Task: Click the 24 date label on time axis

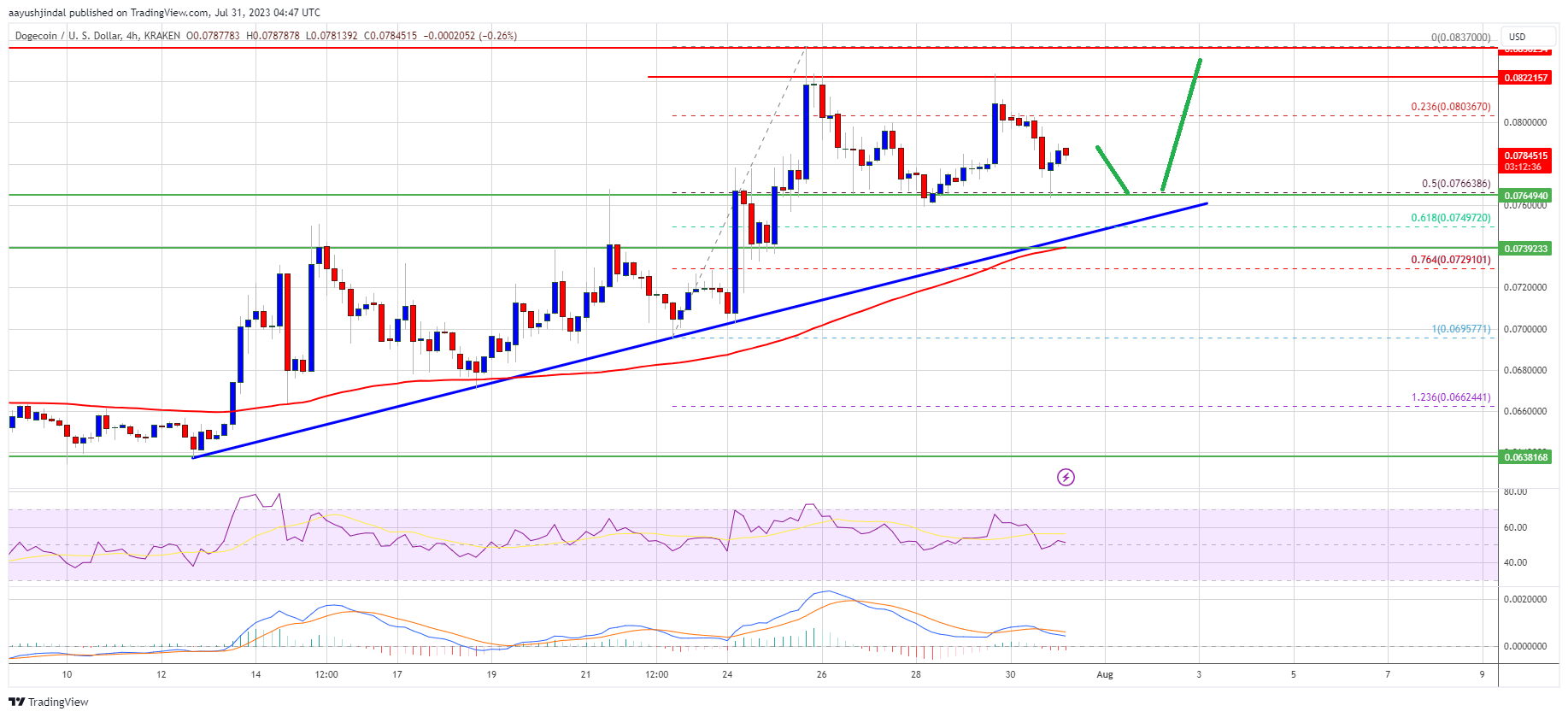Action: [x=727, y=674]
